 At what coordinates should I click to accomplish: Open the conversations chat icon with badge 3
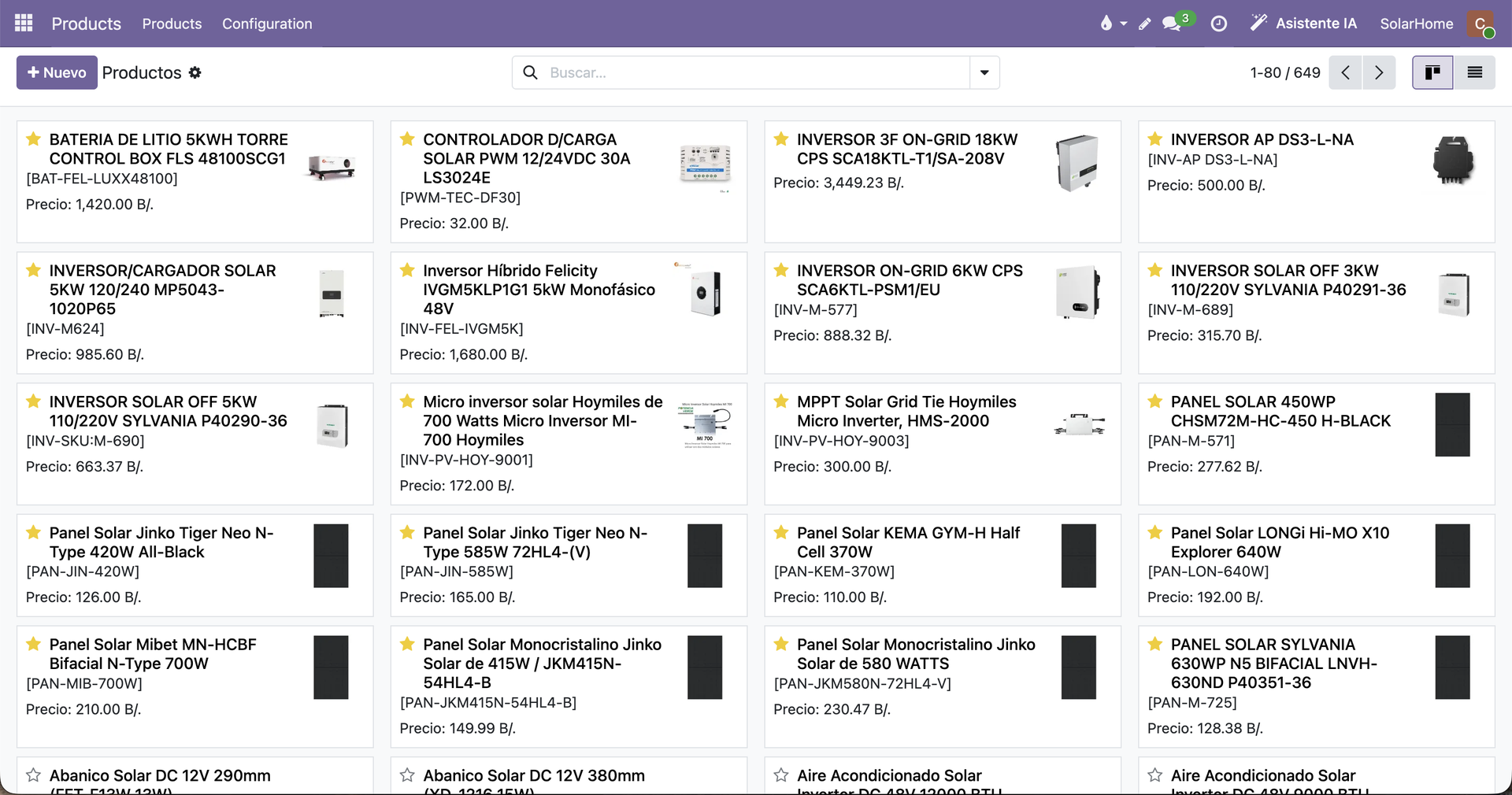[x=1172, y=24]
